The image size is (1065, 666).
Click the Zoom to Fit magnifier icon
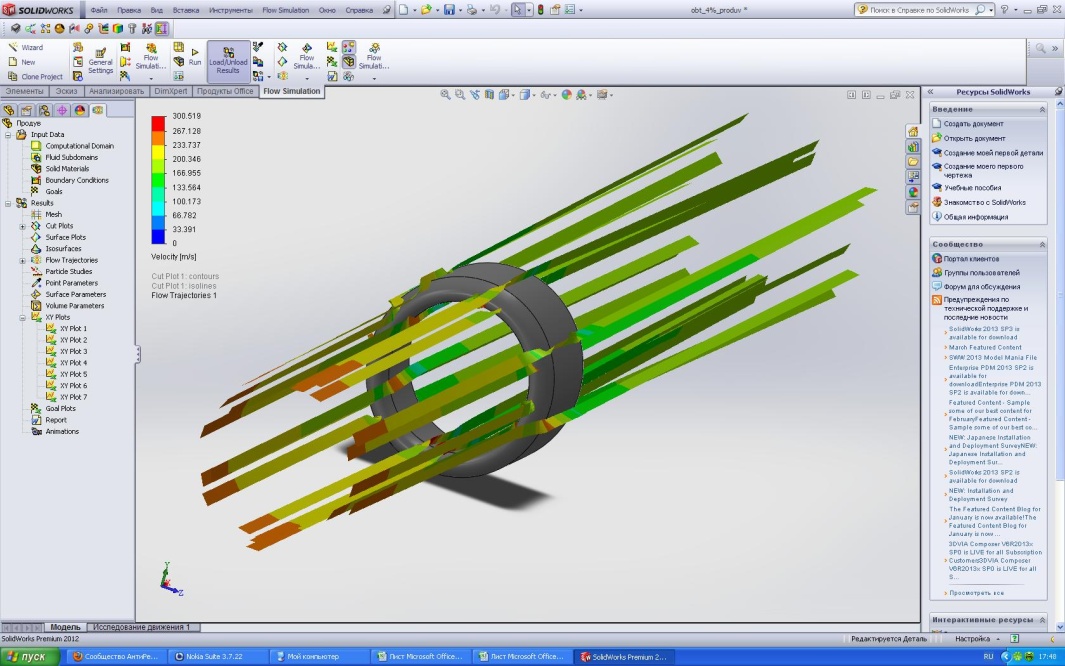pyautogui.click(x=446, y=95)
